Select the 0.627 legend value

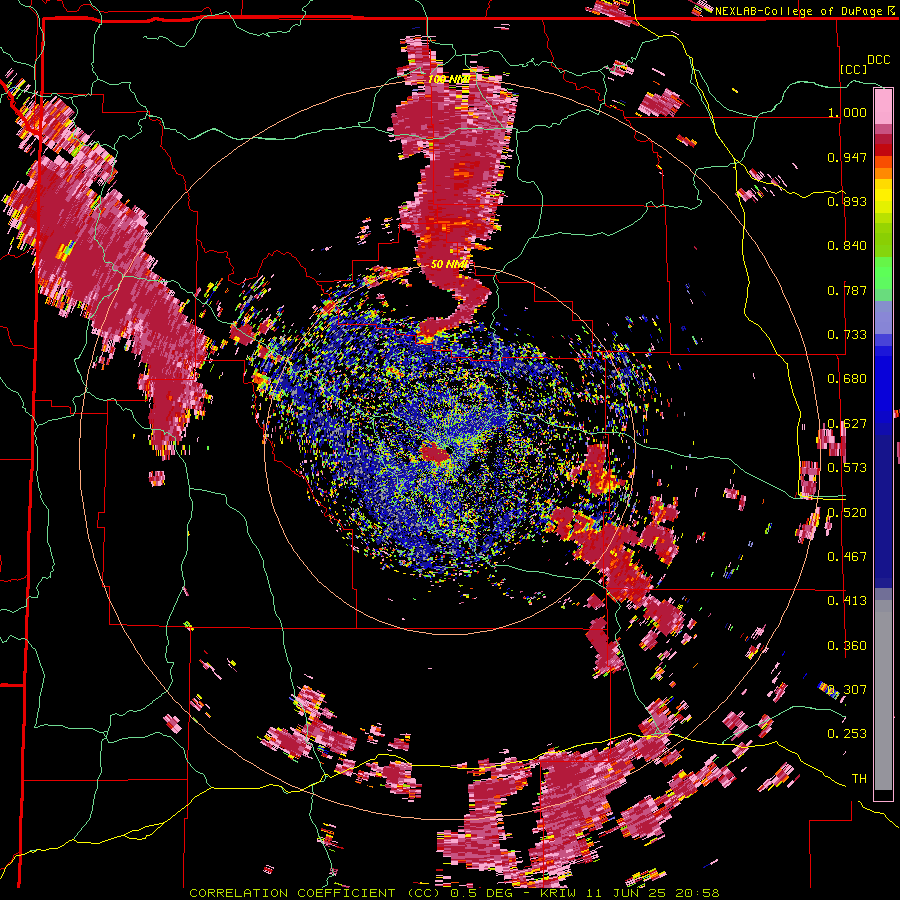coord(847,424)
